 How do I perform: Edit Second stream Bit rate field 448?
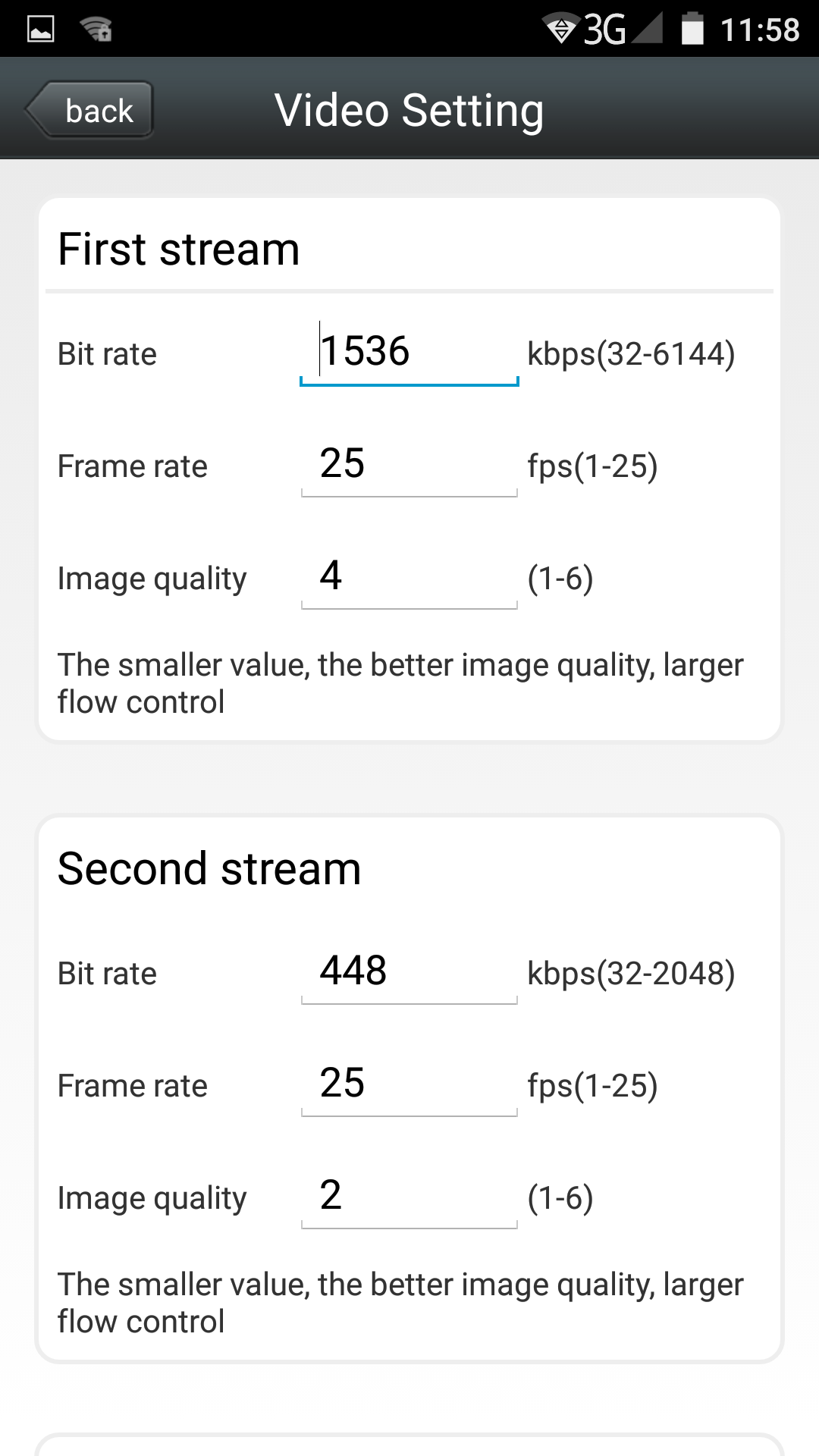[x=409, y=971]
